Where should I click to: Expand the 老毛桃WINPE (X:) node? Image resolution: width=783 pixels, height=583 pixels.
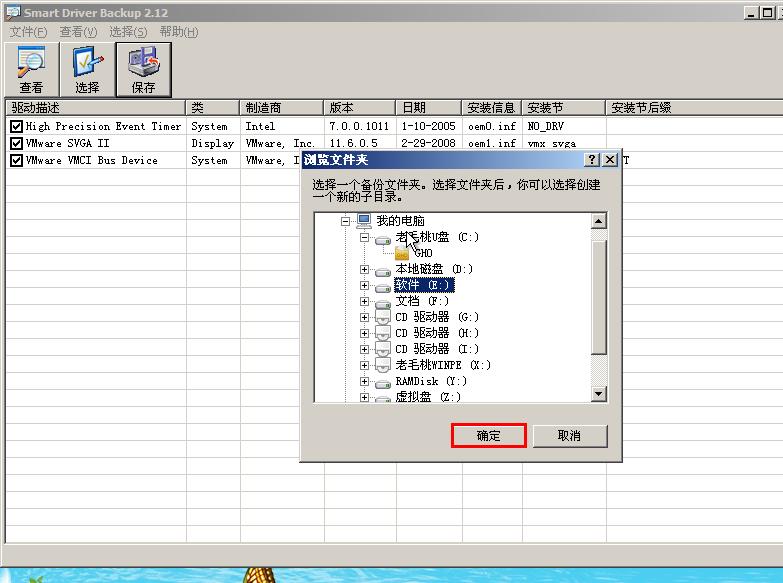click(365, 365)
